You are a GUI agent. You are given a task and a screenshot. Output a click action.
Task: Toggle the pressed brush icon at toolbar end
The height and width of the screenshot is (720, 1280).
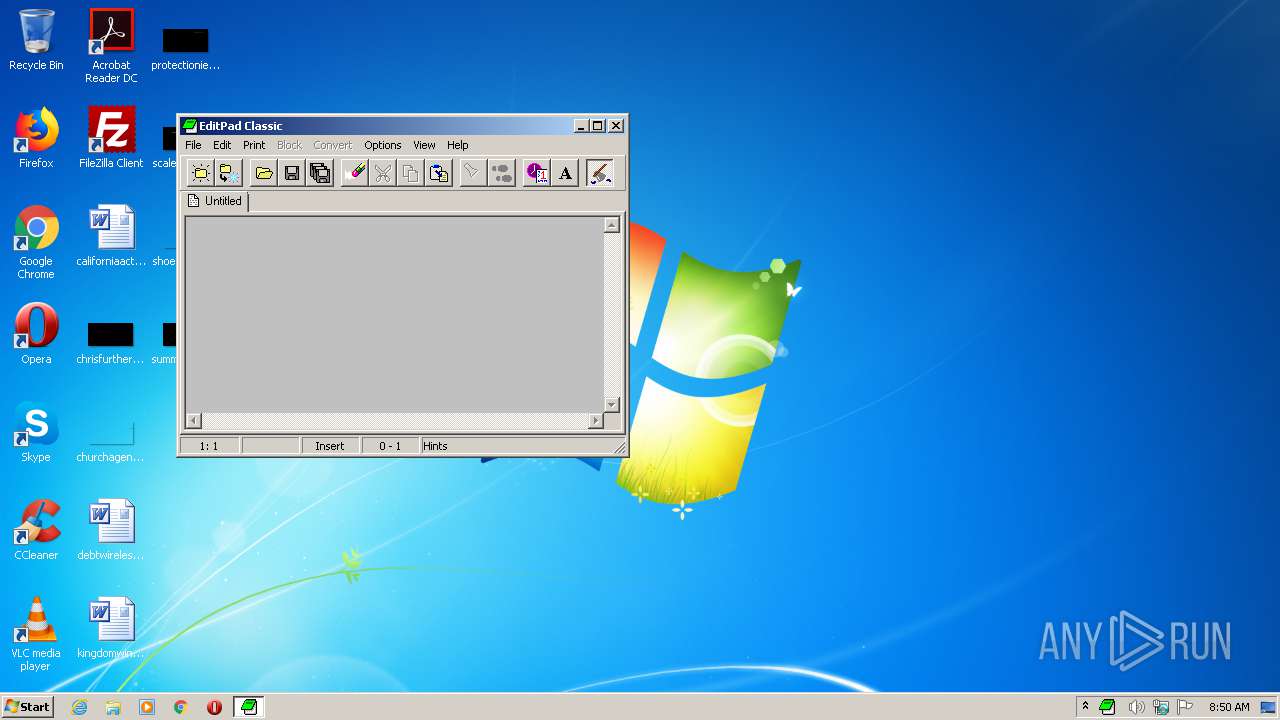[599, 173]
